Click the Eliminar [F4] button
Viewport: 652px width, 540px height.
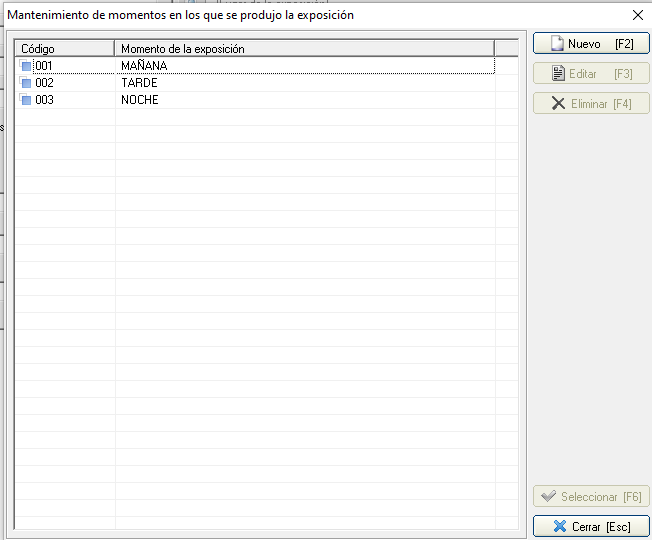(x=591, y=104)
